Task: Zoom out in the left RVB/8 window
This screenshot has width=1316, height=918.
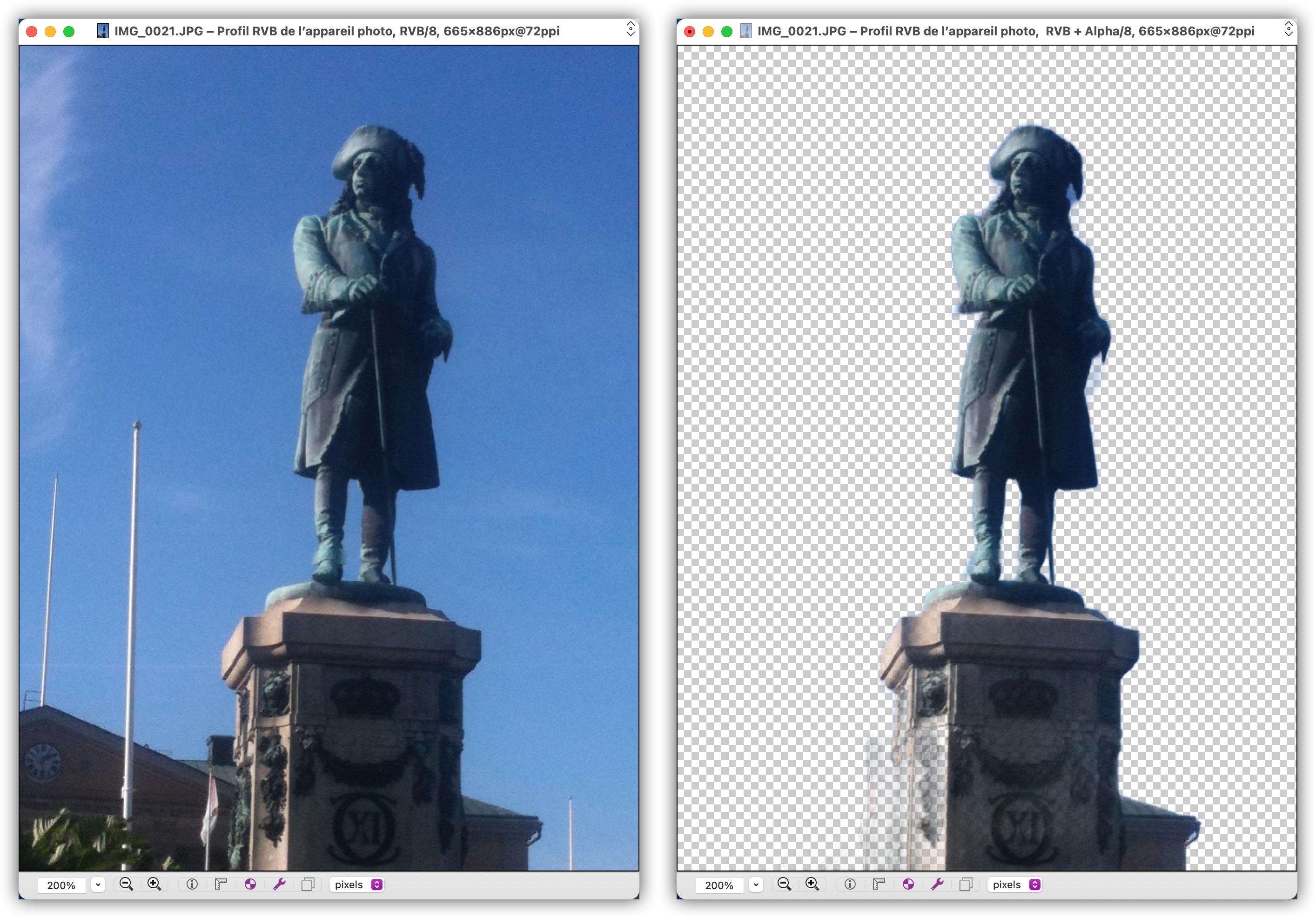Action: coord(126,884)
